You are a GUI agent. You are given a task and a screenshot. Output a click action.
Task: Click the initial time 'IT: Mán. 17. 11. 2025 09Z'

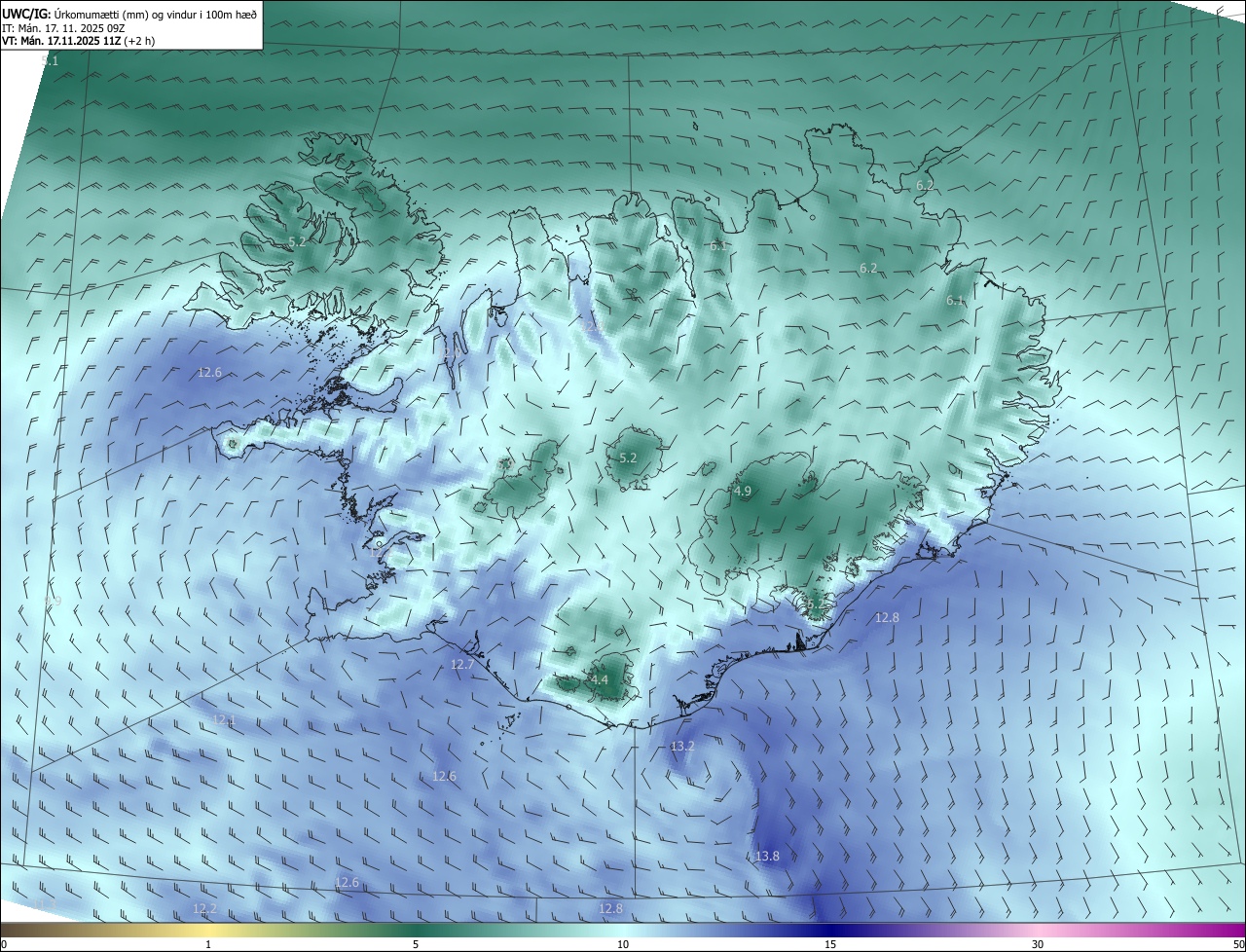(x=63, y=27)
